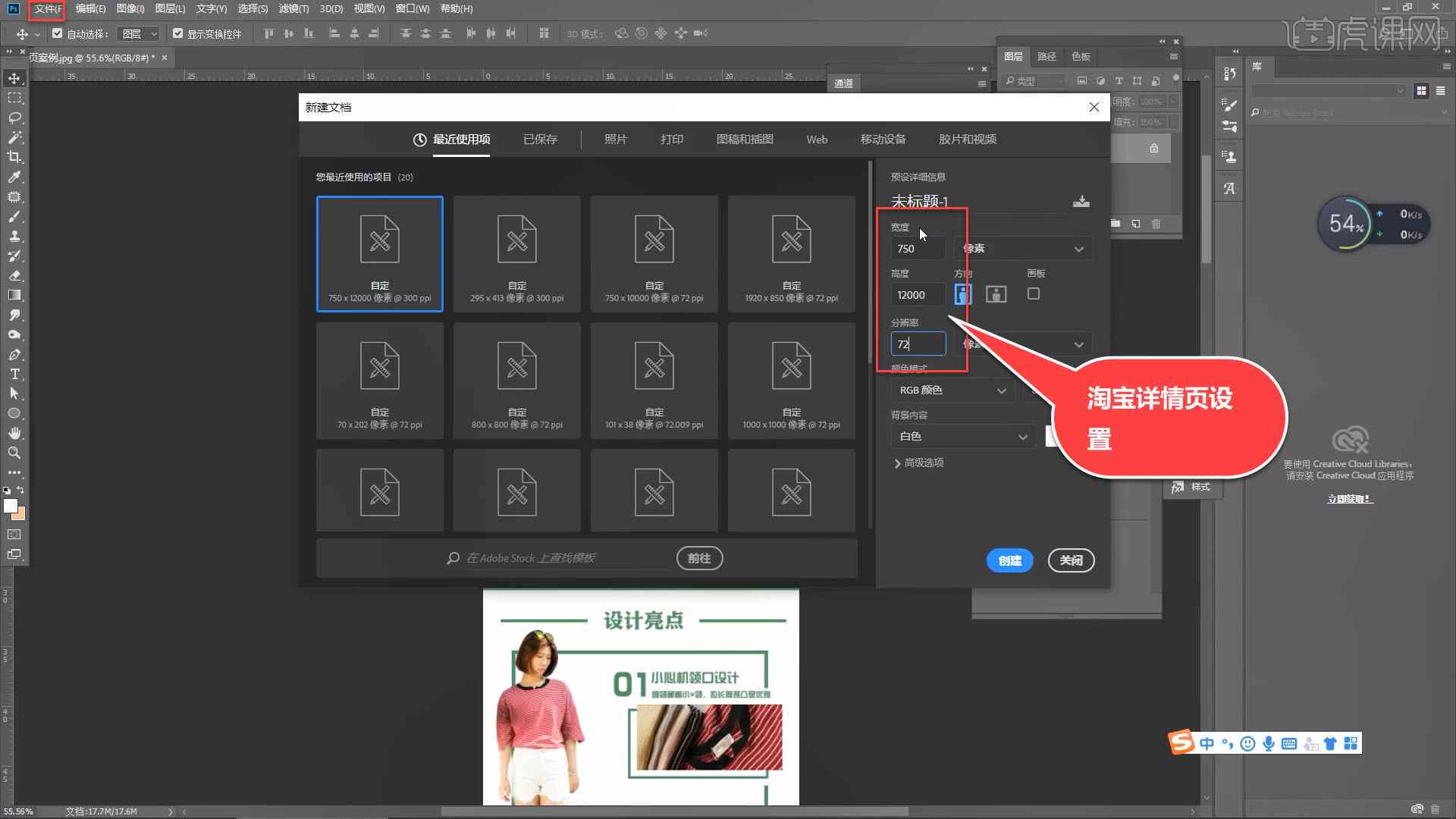Image resolution: width=1456 pixels, height=819 pixels.
Task: Open the 文件 menu
Action: [48, 9]
